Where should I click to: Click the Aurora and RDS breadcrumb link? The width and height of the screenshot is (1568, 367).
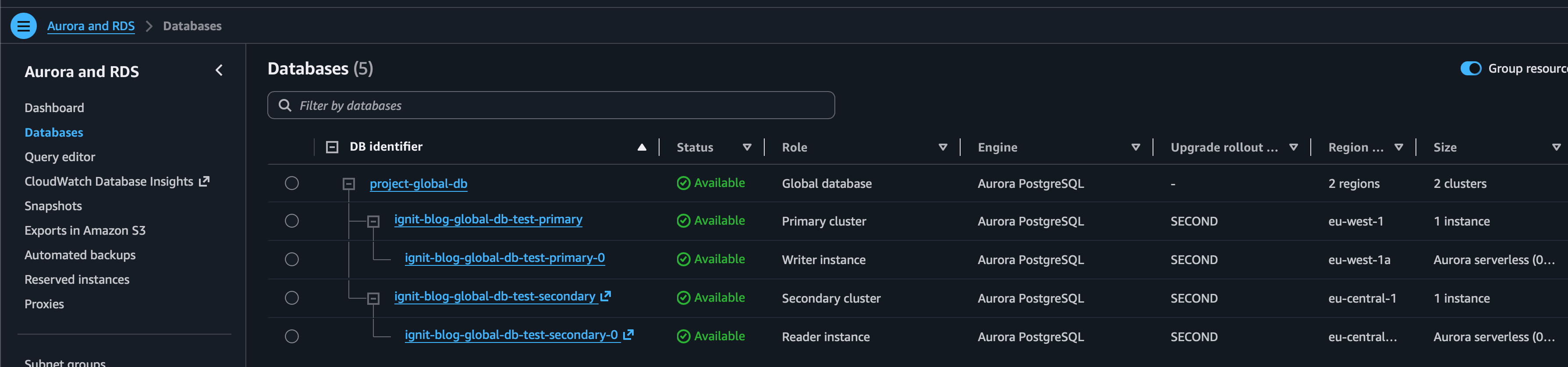91,26
